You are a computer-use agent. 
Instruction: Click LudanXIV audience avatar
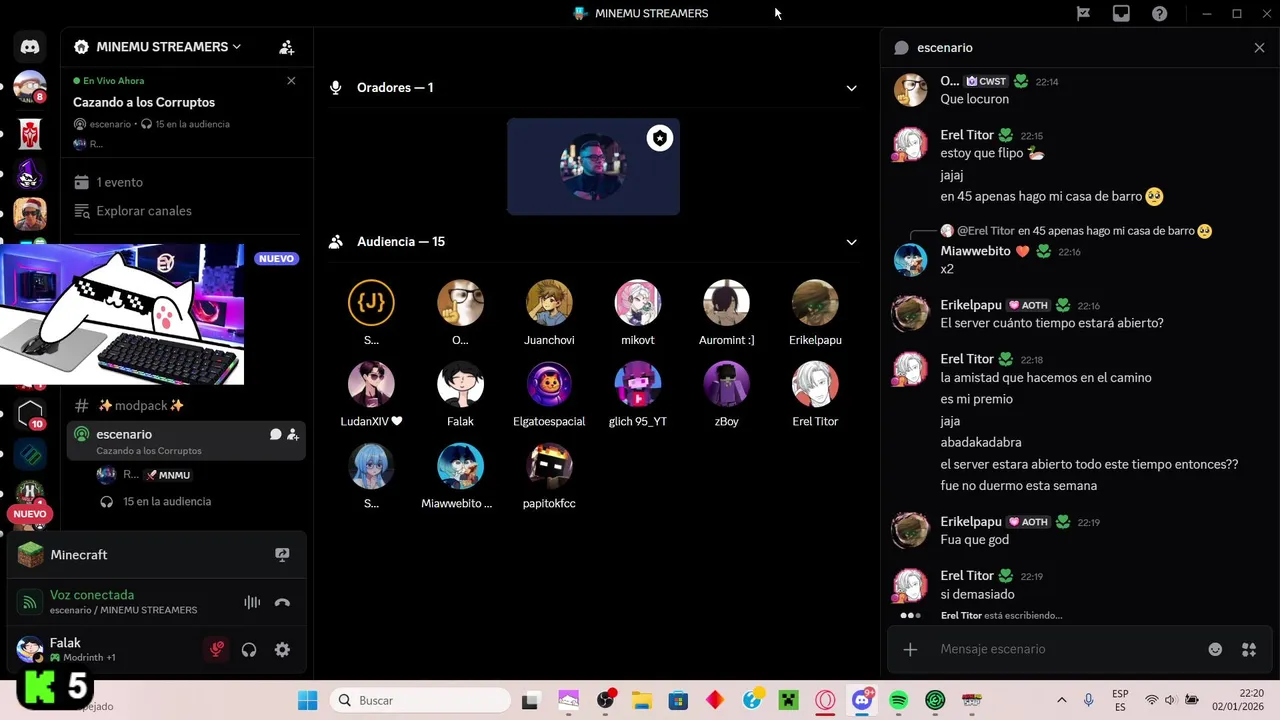371,384
